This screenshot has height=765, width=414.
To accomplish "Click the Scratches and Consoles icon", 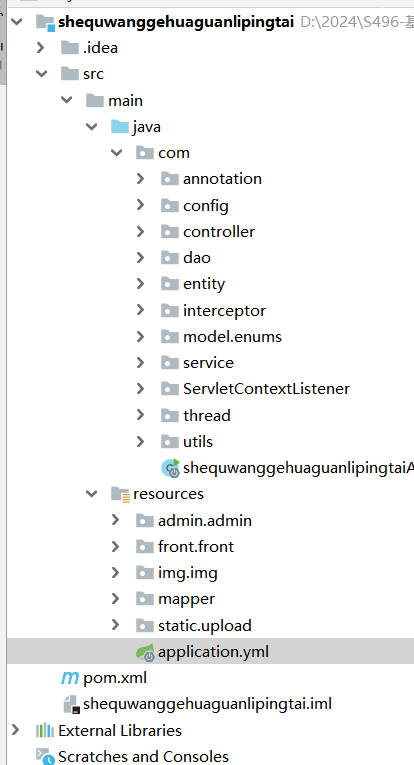I will coord(45,757).
